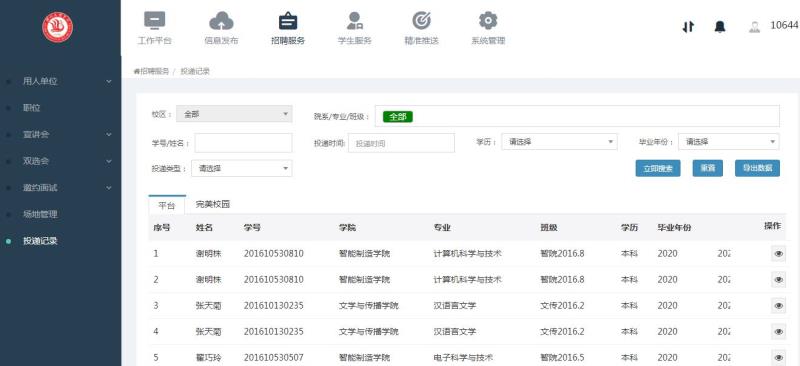Click the 学院 column header

pos(347,228)
